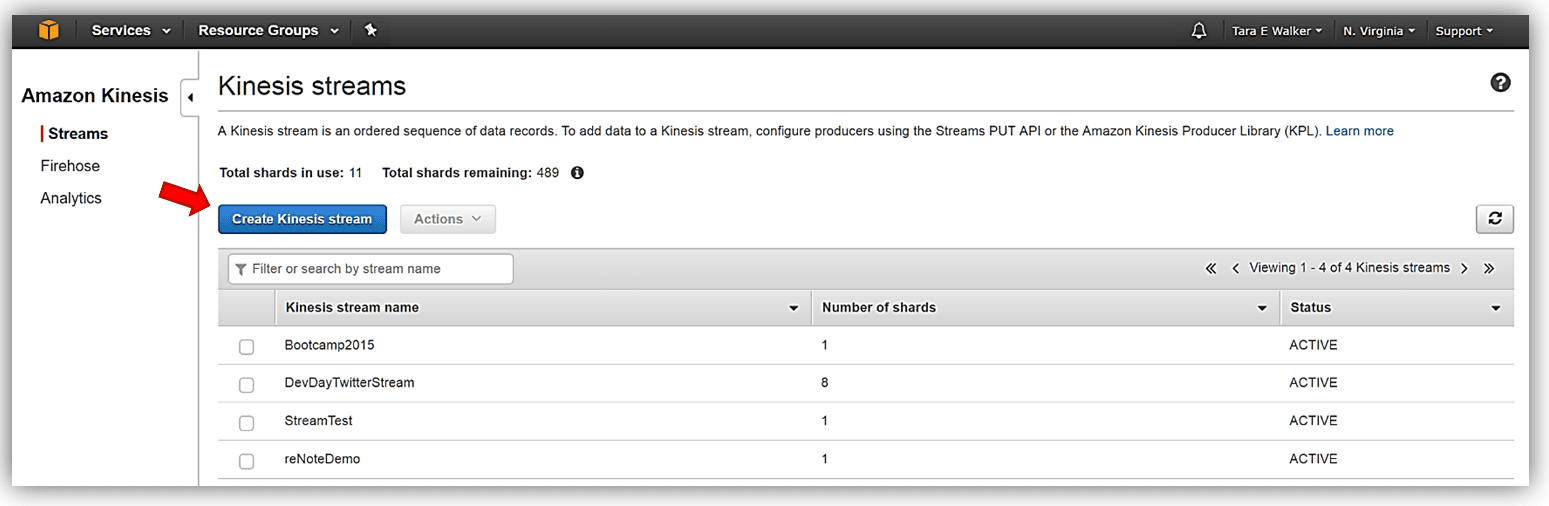
Task: Click the help question mark icon
Action: click(1500, 83)
